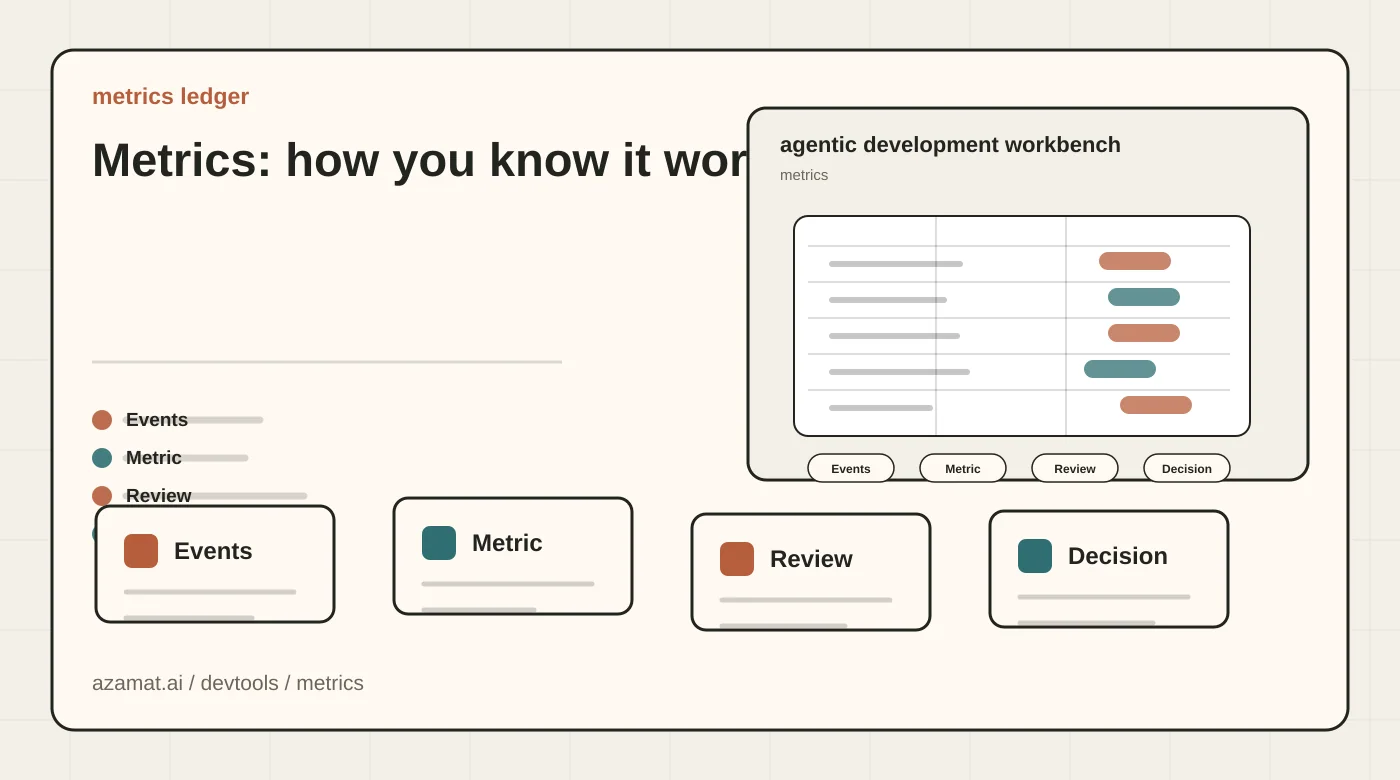Open the Review card title
The image size is (1400, 780).
pos(811,559)
